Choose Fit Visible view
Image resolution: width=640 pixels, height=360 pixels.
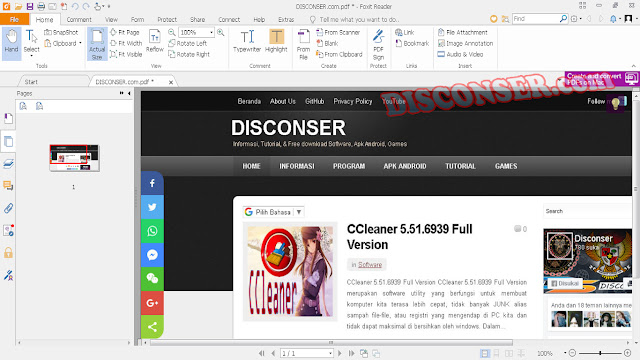tap(126, 54)
